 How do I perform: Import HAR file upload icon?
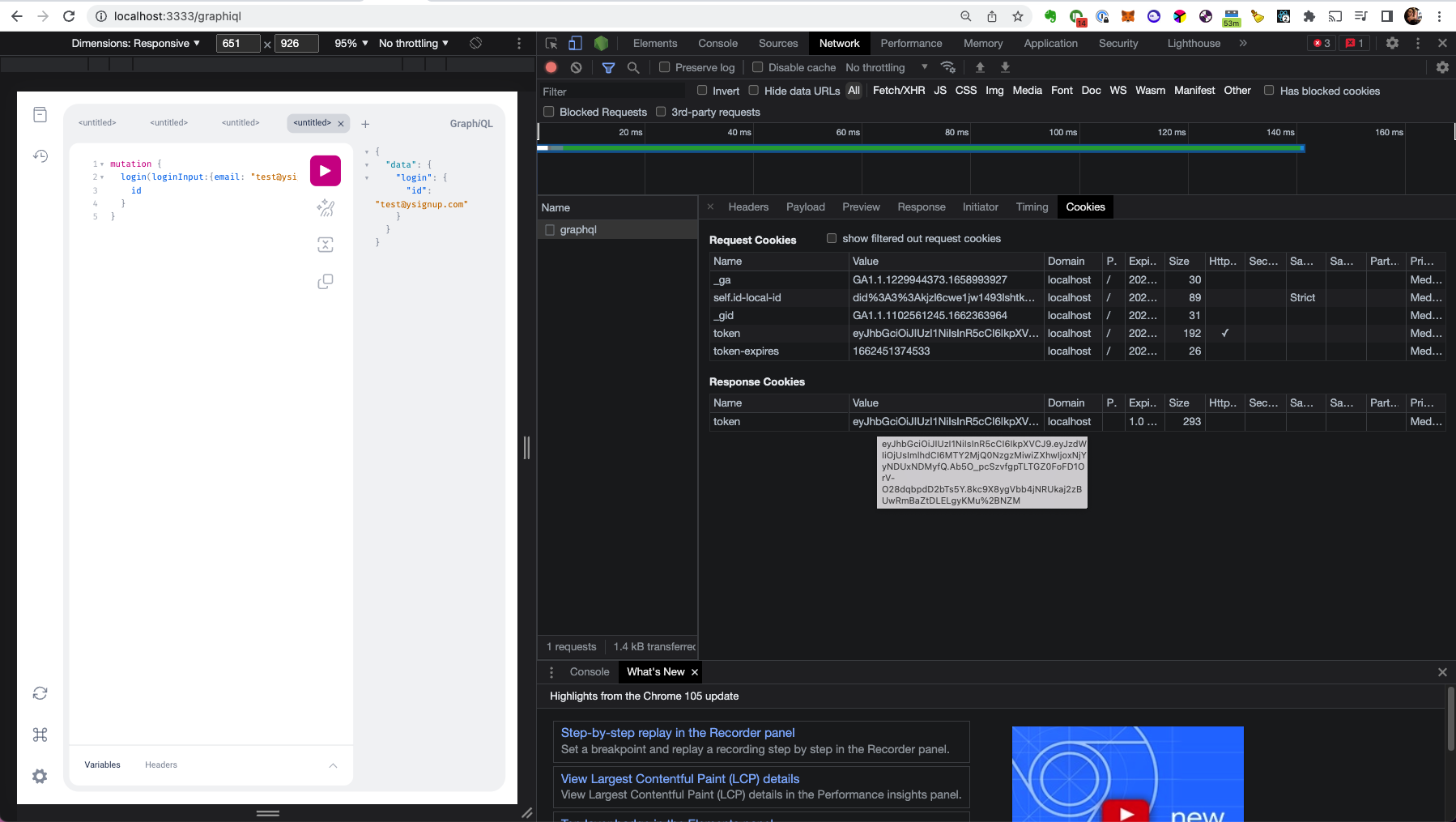980,67
